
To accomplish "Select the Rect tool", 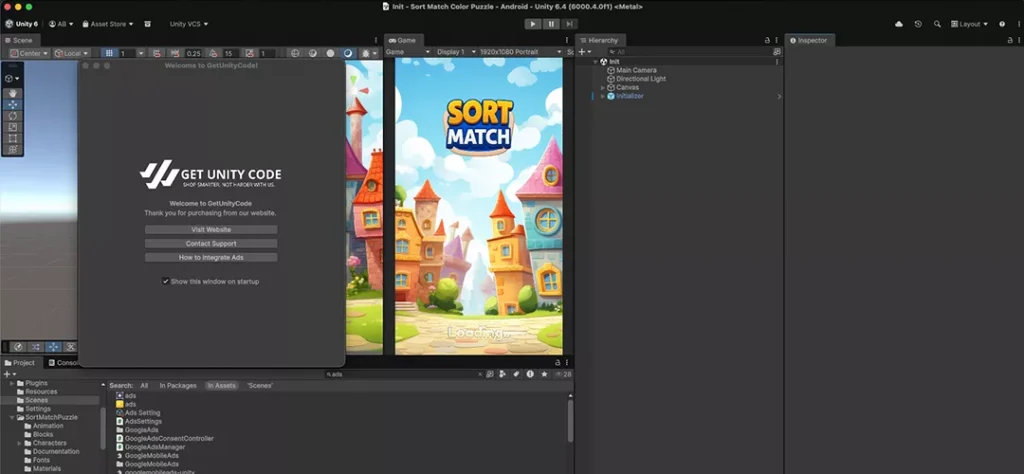I will click(x=12, y=138).
